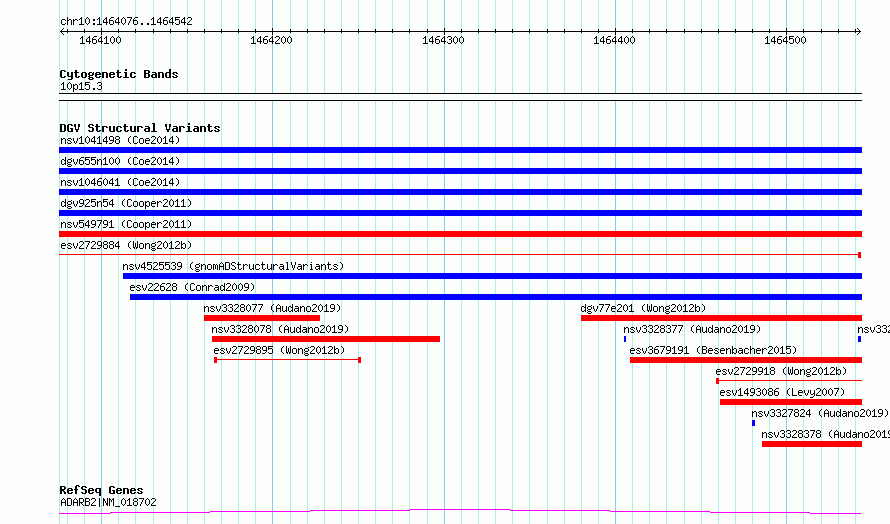Click the blue bar under nsv1041498

460,150
